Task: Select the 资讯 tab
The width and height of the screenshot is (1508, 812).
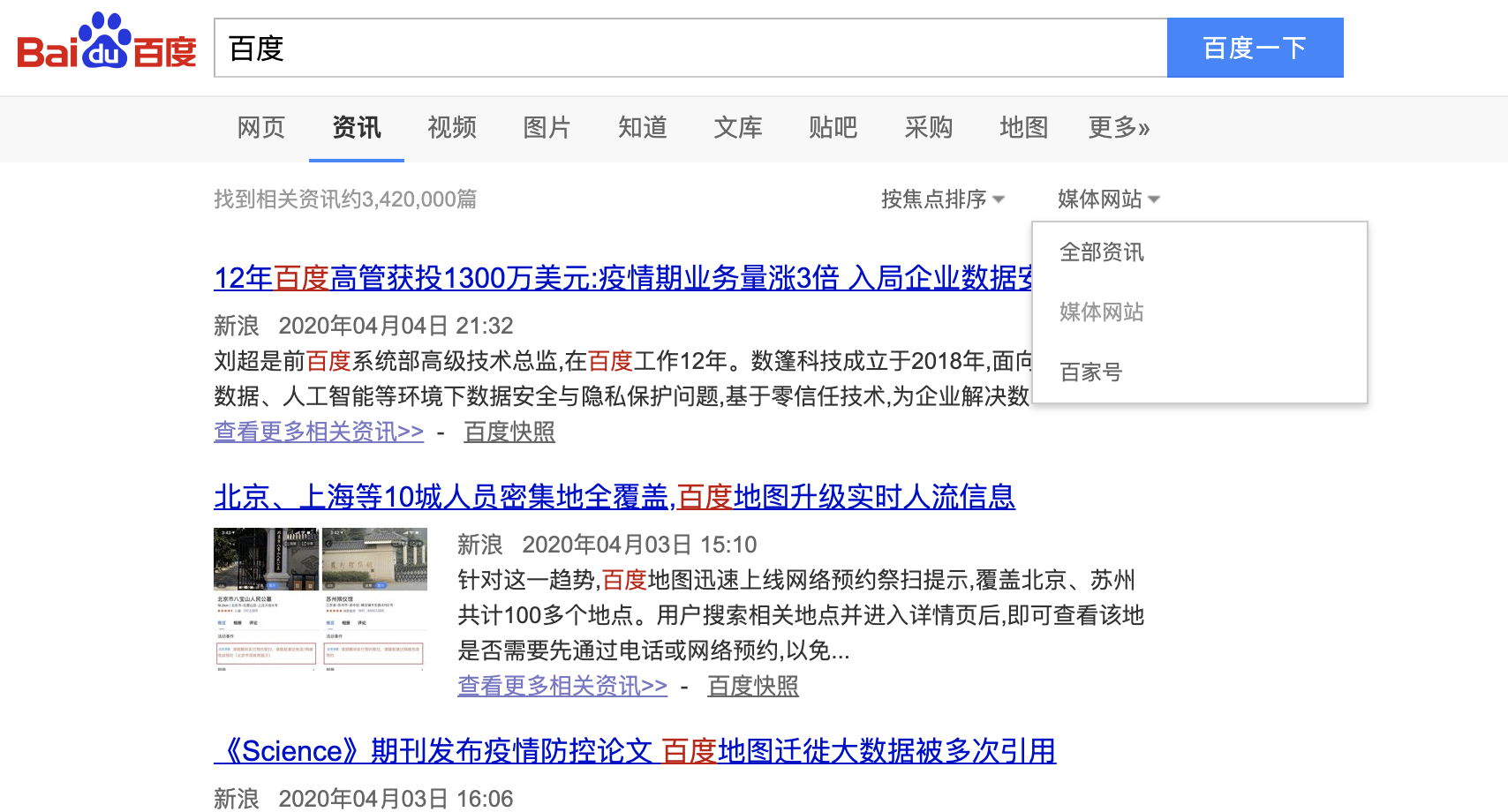Action: (357, 128)
